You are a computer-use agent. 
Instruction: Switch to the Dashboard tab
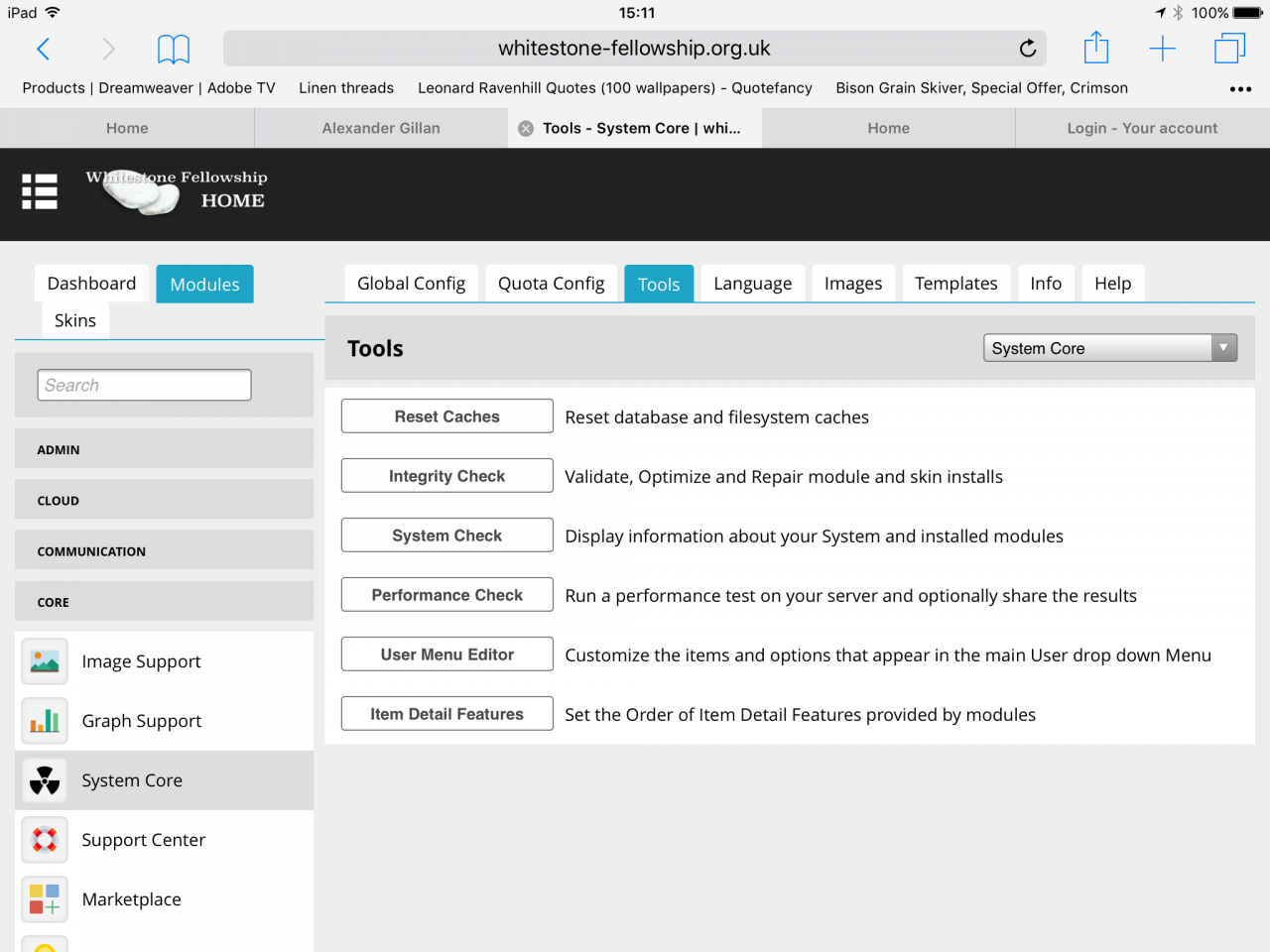pyautogui.click(x=91, y=284)
